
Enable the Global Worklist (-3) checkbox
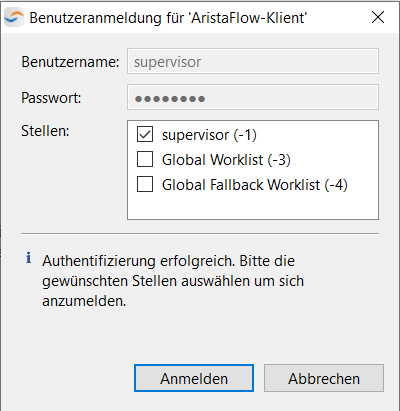pos(145,159)
